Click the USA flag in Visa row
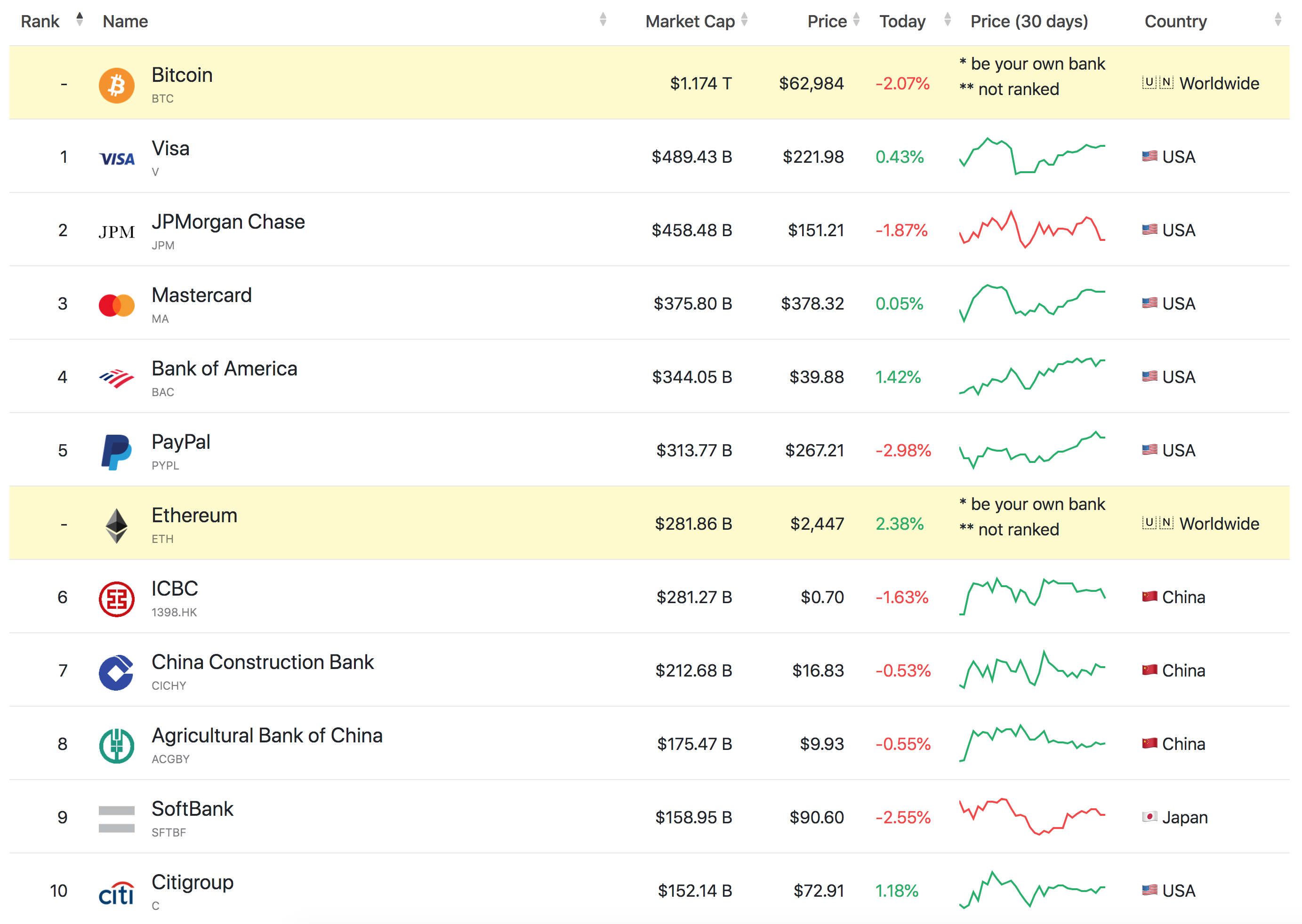 1149,157
